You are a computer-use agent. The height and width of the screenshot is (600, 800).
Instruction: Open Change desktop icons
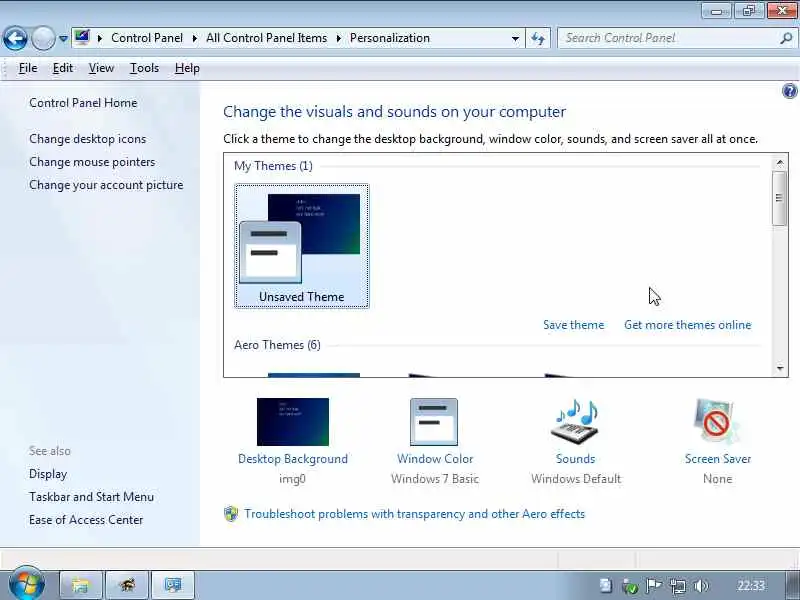(x=87, y=139)
